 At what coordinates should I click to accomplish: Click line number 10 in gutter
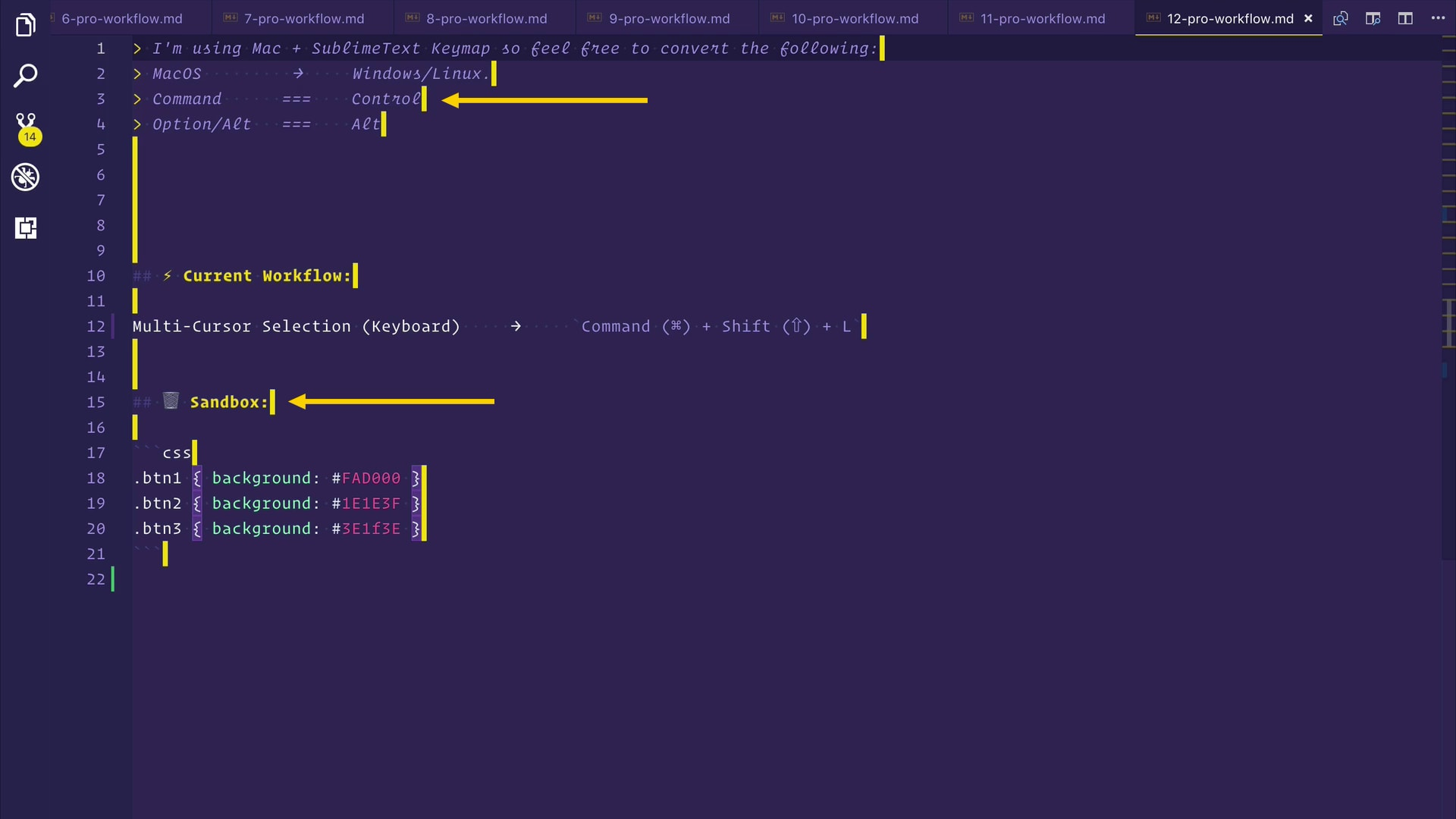[x=96, y=276]
